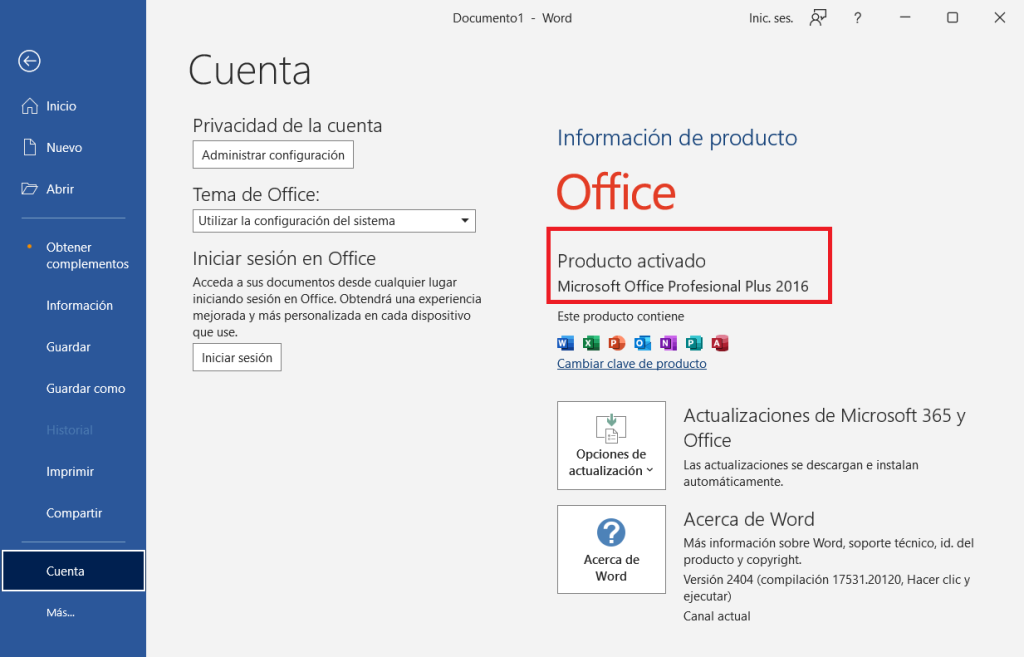Click the Más... option at sidebar bottom
Screen dimensions: 1024x657
61,611
